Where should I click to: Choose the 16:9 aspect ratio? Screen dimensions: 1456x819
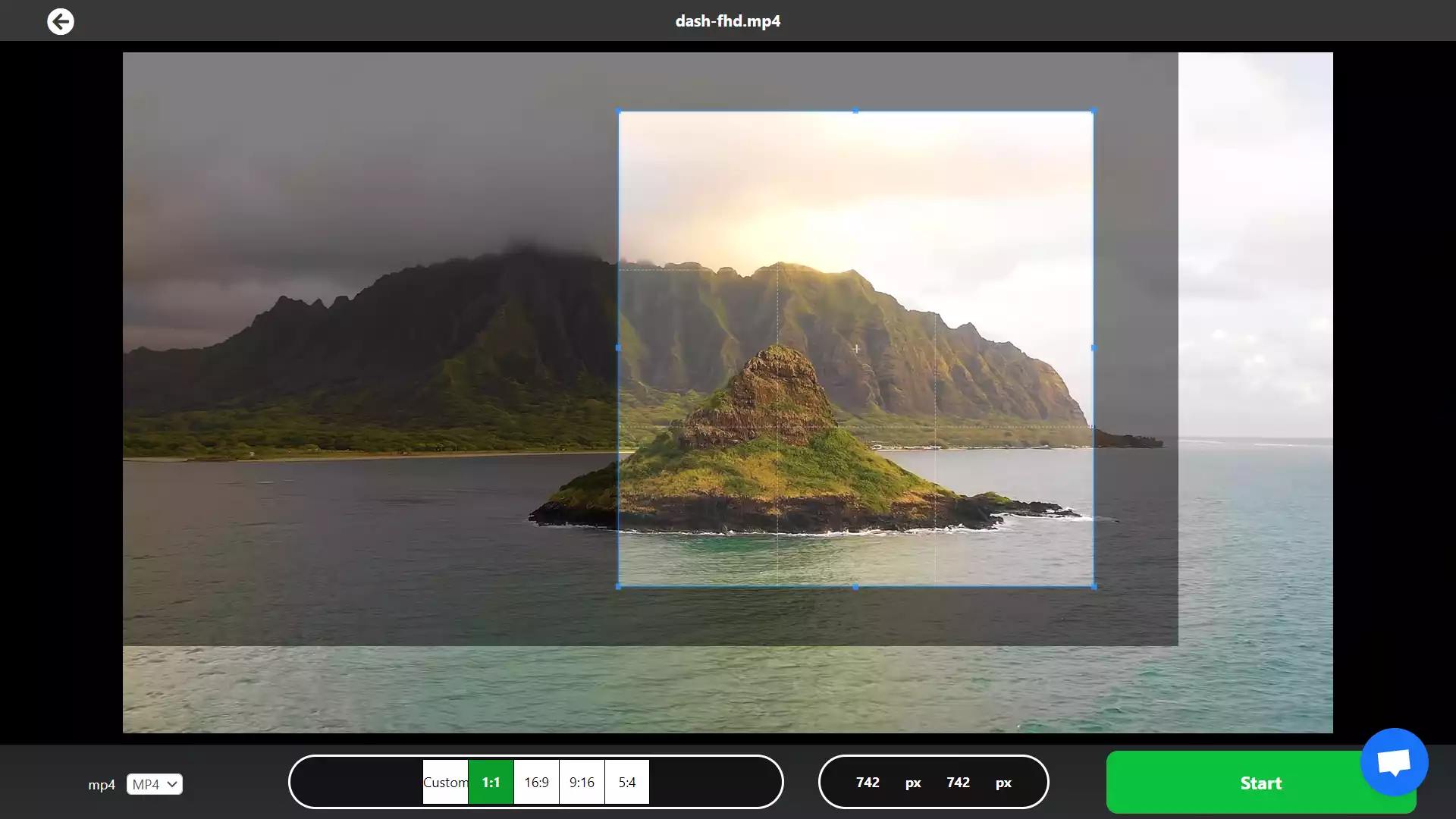pos(536,782)
